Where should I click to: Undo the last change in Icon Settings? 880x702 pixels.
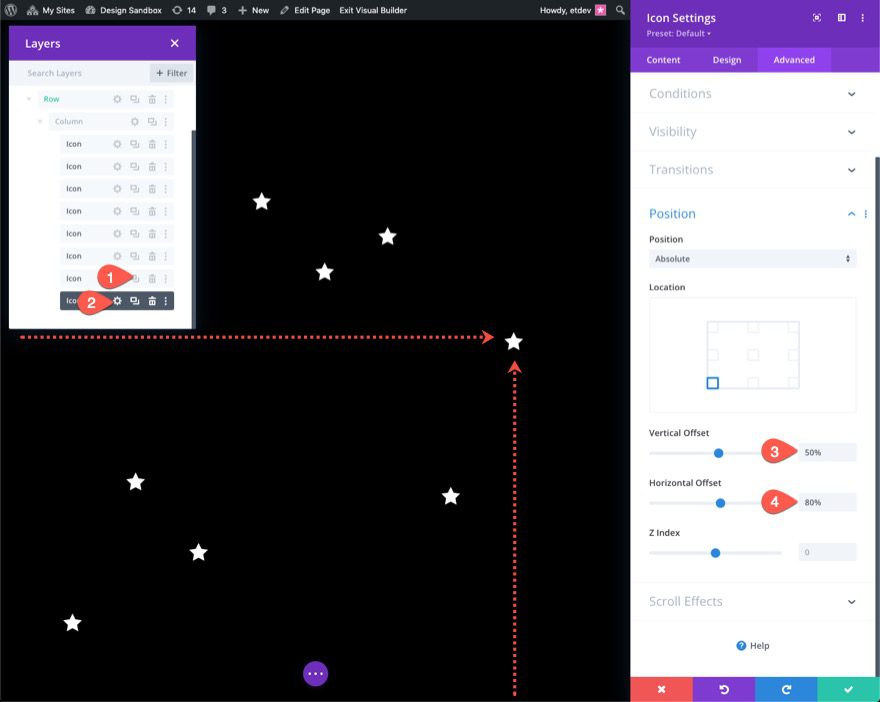coord(722,689)
